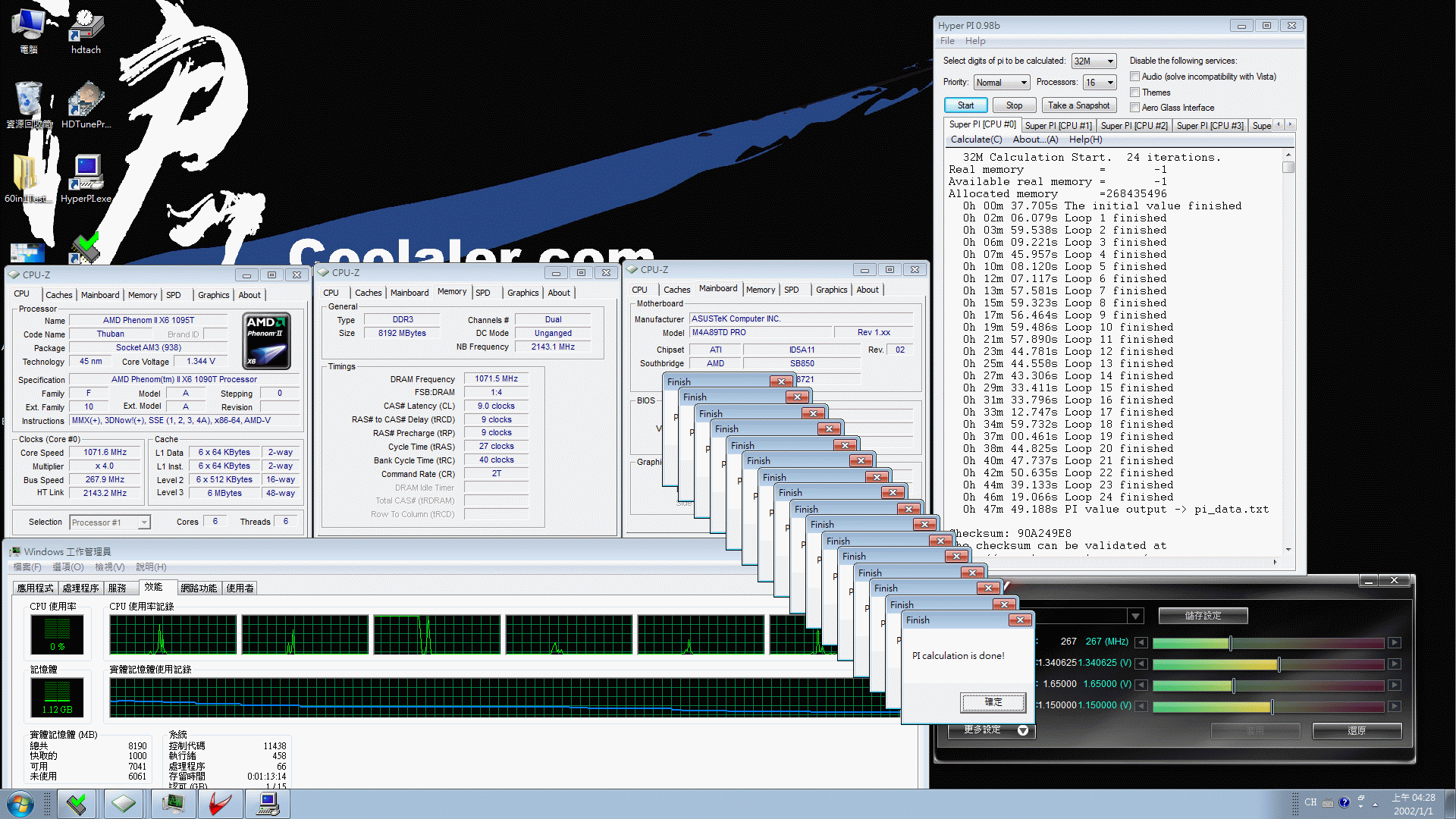Click the Super PI output vertical scrollbar
This screenshot has height=819, width=1456.
coord(1288,352)
